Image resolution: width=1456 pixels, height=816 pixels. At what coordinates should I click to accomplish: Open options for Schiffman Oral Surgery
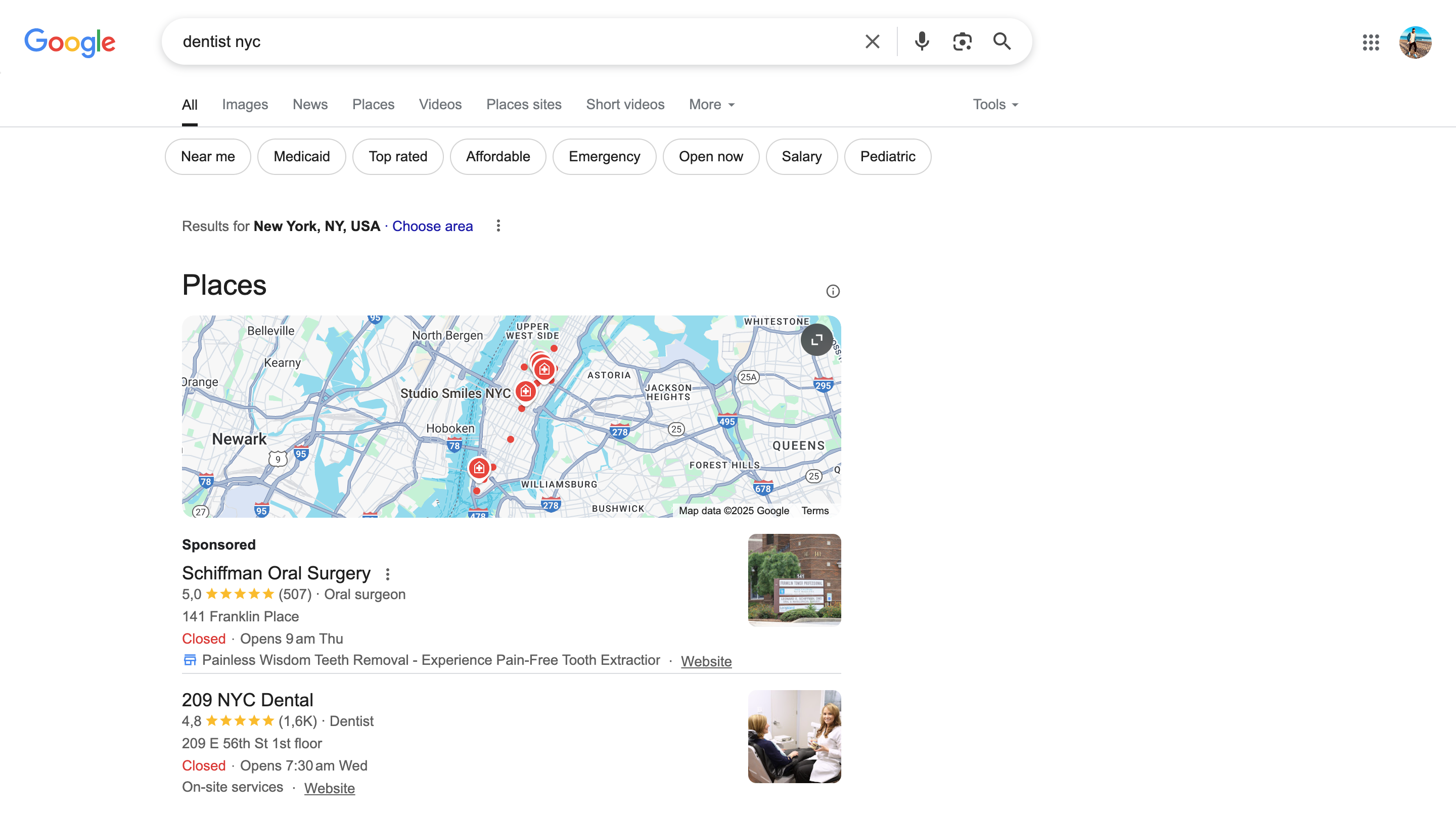(388, 574)
